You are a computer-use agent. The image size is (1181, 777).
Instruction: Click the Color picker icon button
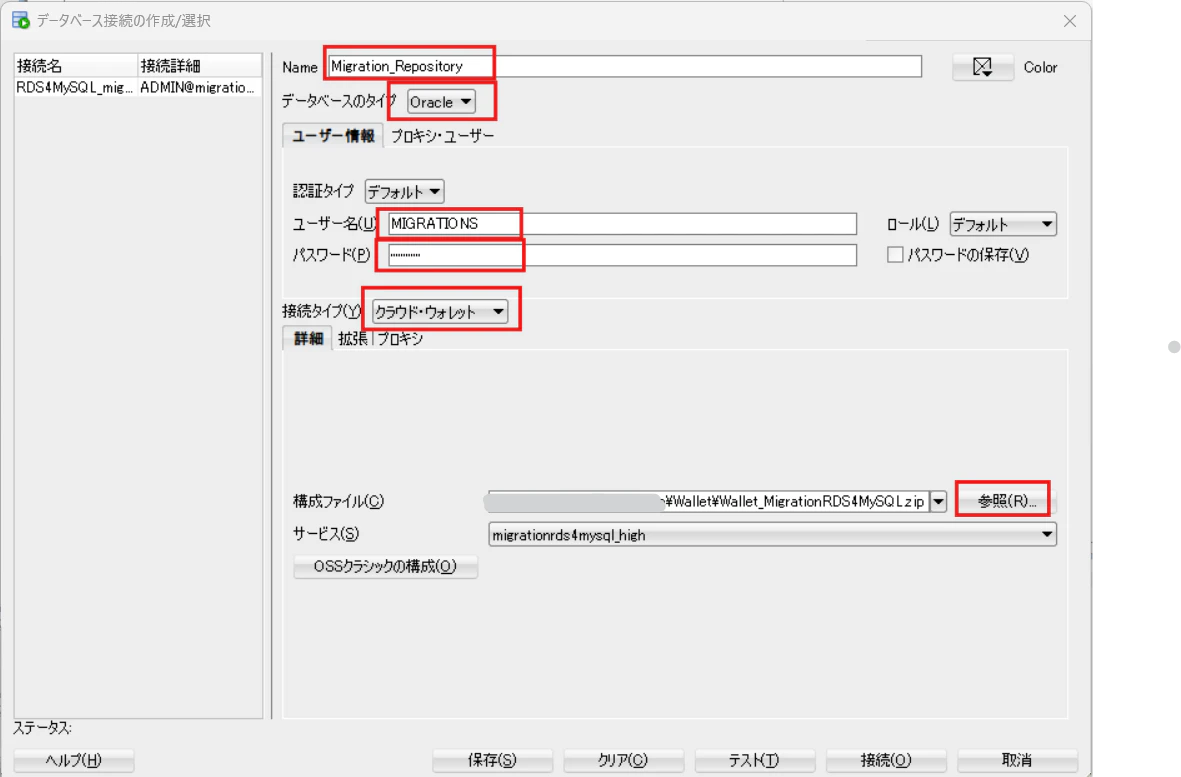pos(982,67)
